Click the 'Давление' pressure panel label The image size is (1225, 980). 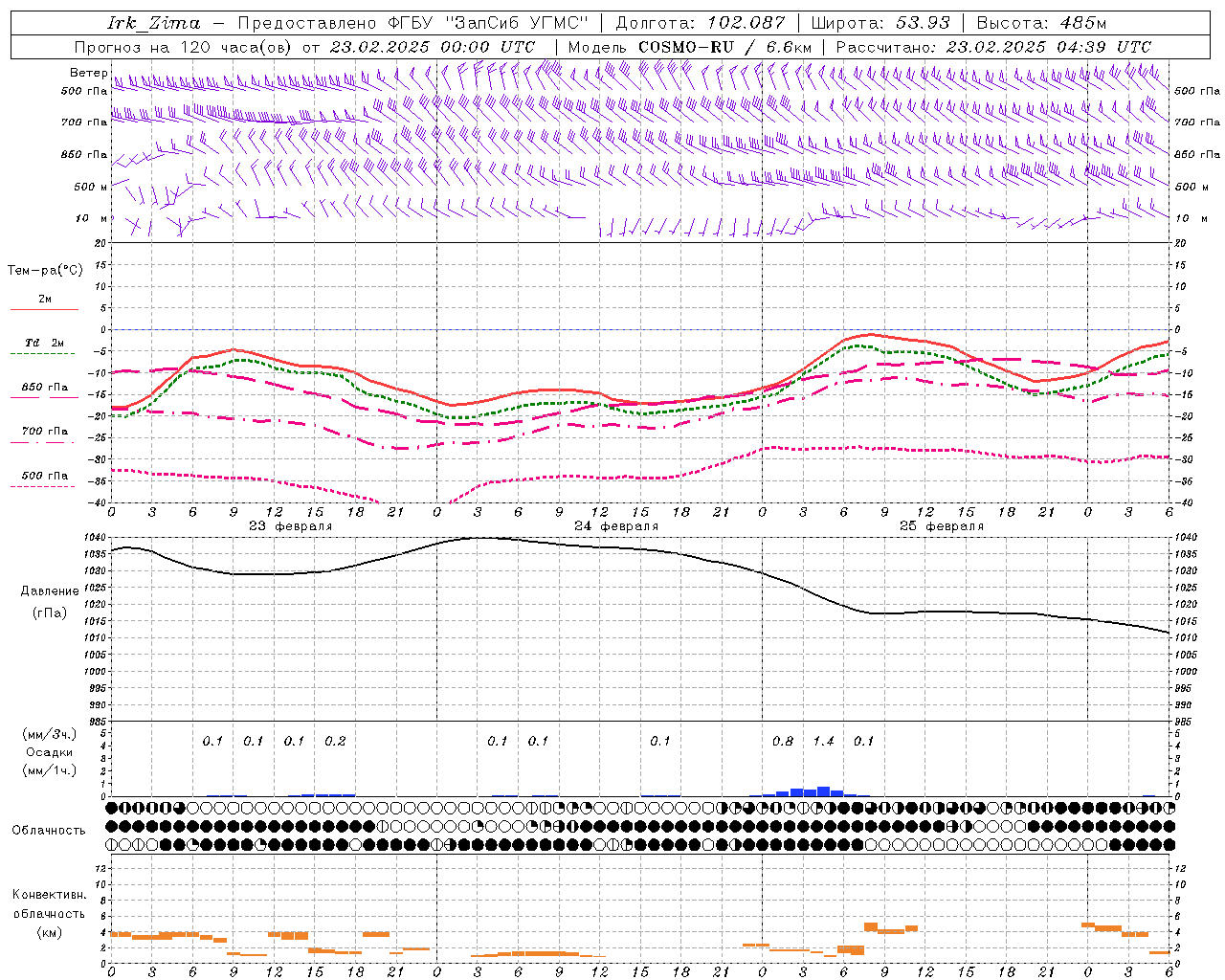point(50,591)
